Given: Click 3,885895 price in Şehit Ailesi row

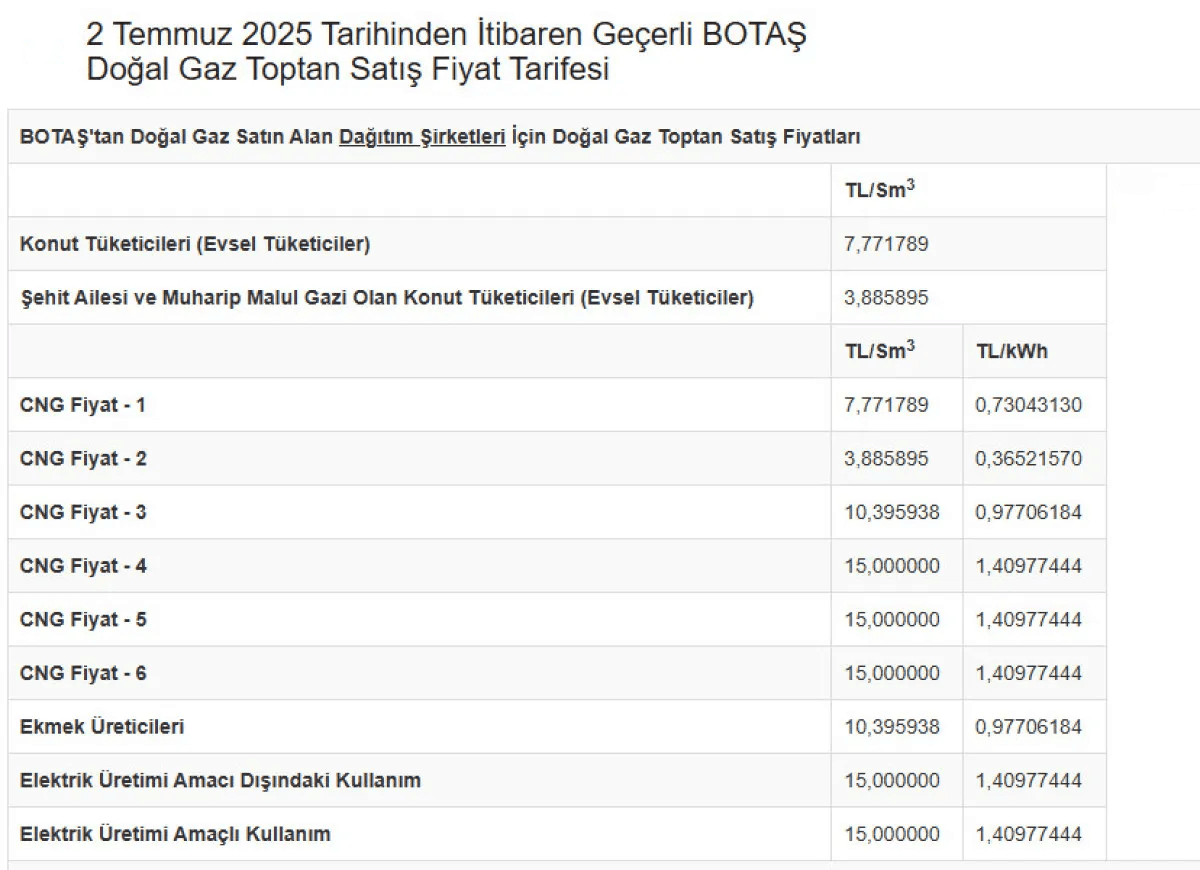Looking at the screenshot, I should (x=886, y=297).
